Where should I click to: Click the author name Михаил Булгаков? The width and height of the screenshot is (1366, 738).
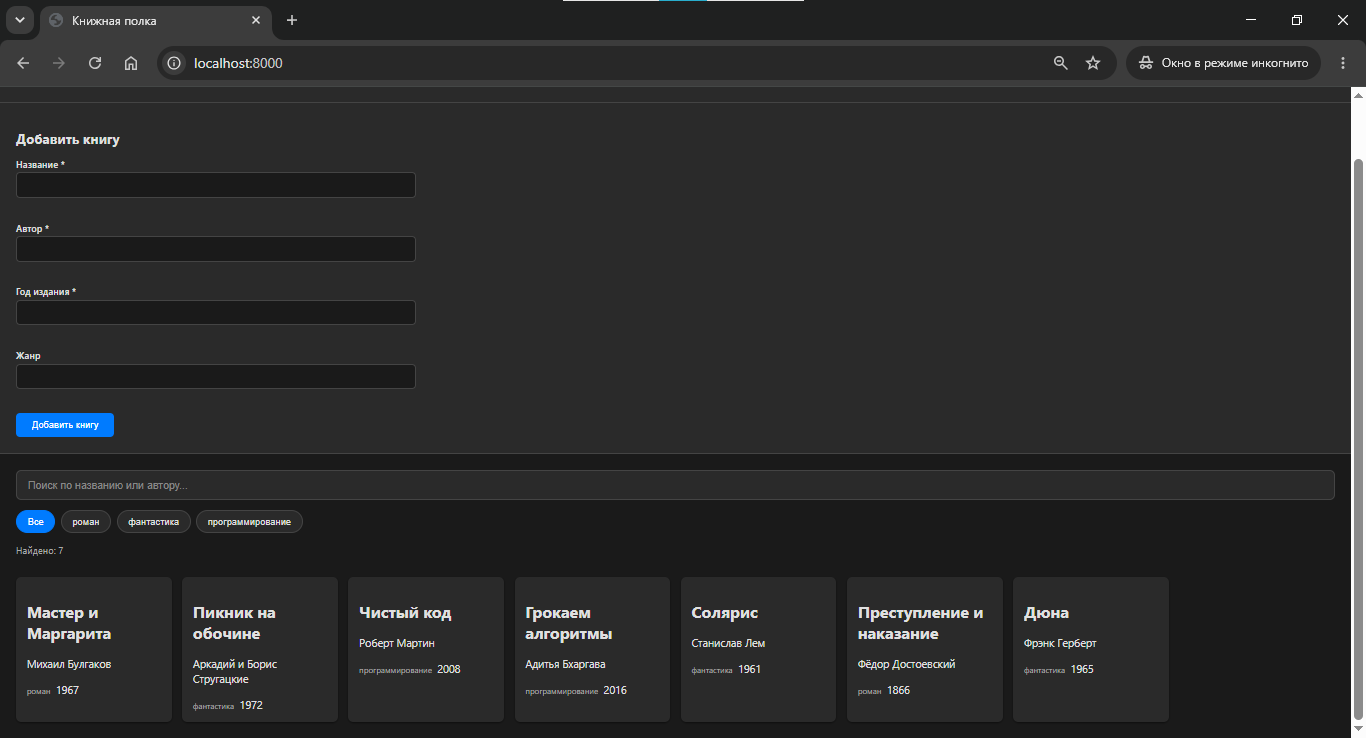pos(69,664)
